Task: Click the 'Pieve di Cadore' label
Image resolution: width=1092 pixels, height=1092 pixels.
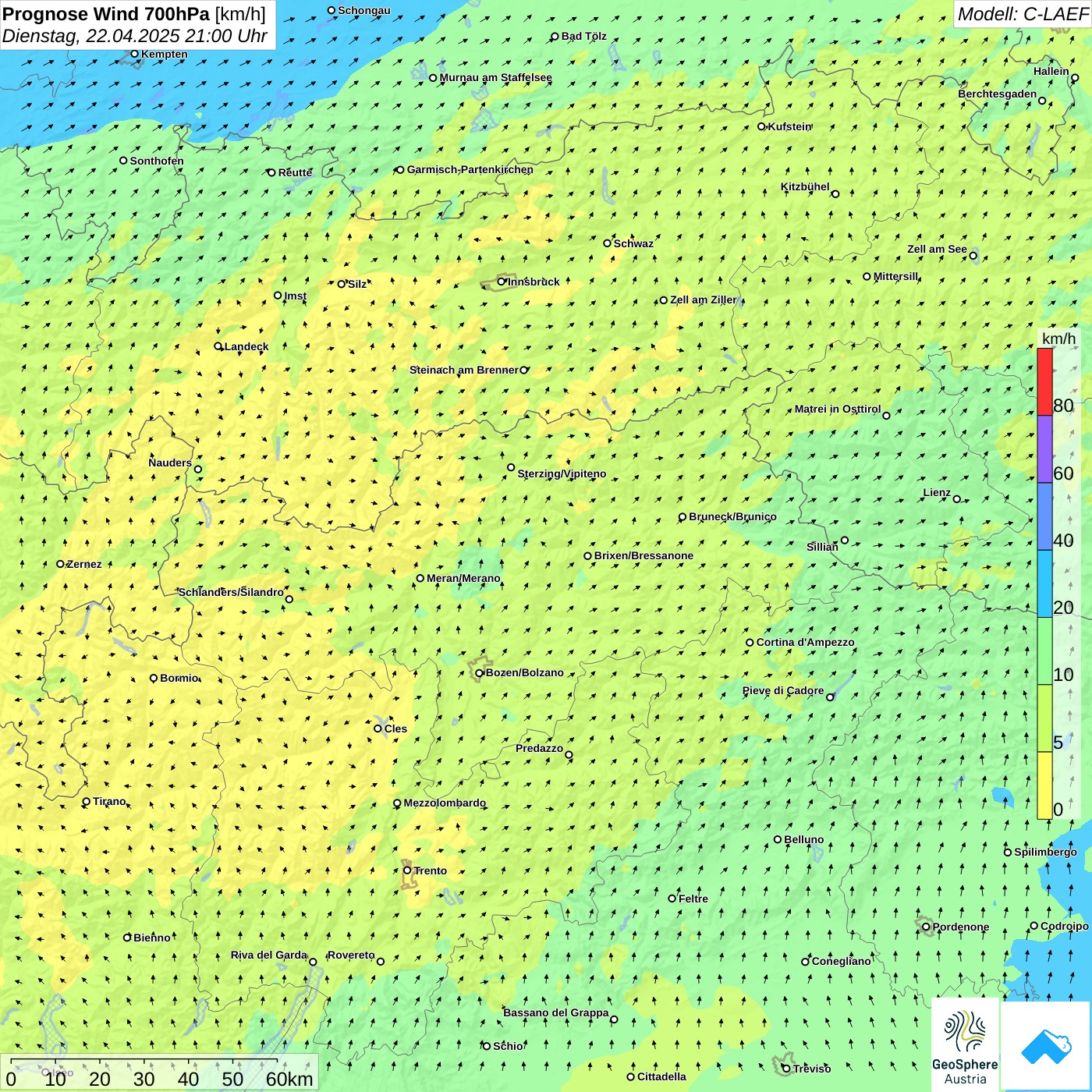Action: click(783, 690)
